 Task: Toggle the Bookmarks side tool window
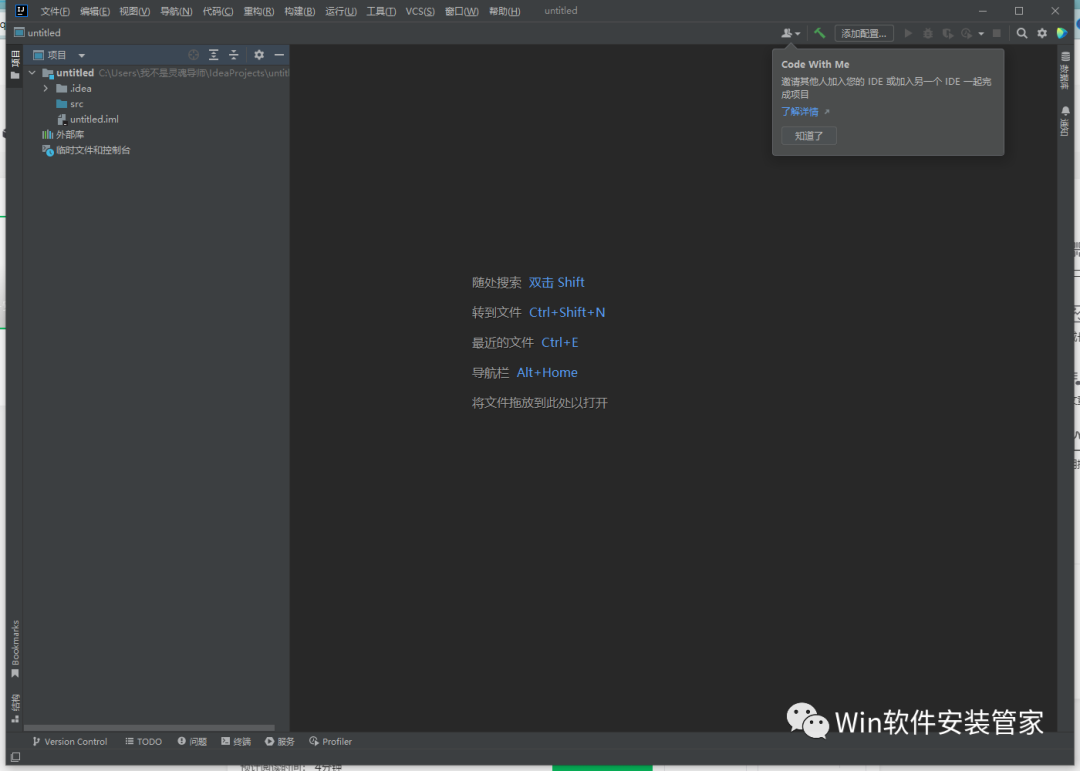pyautogui.click(x=15, y=648)
